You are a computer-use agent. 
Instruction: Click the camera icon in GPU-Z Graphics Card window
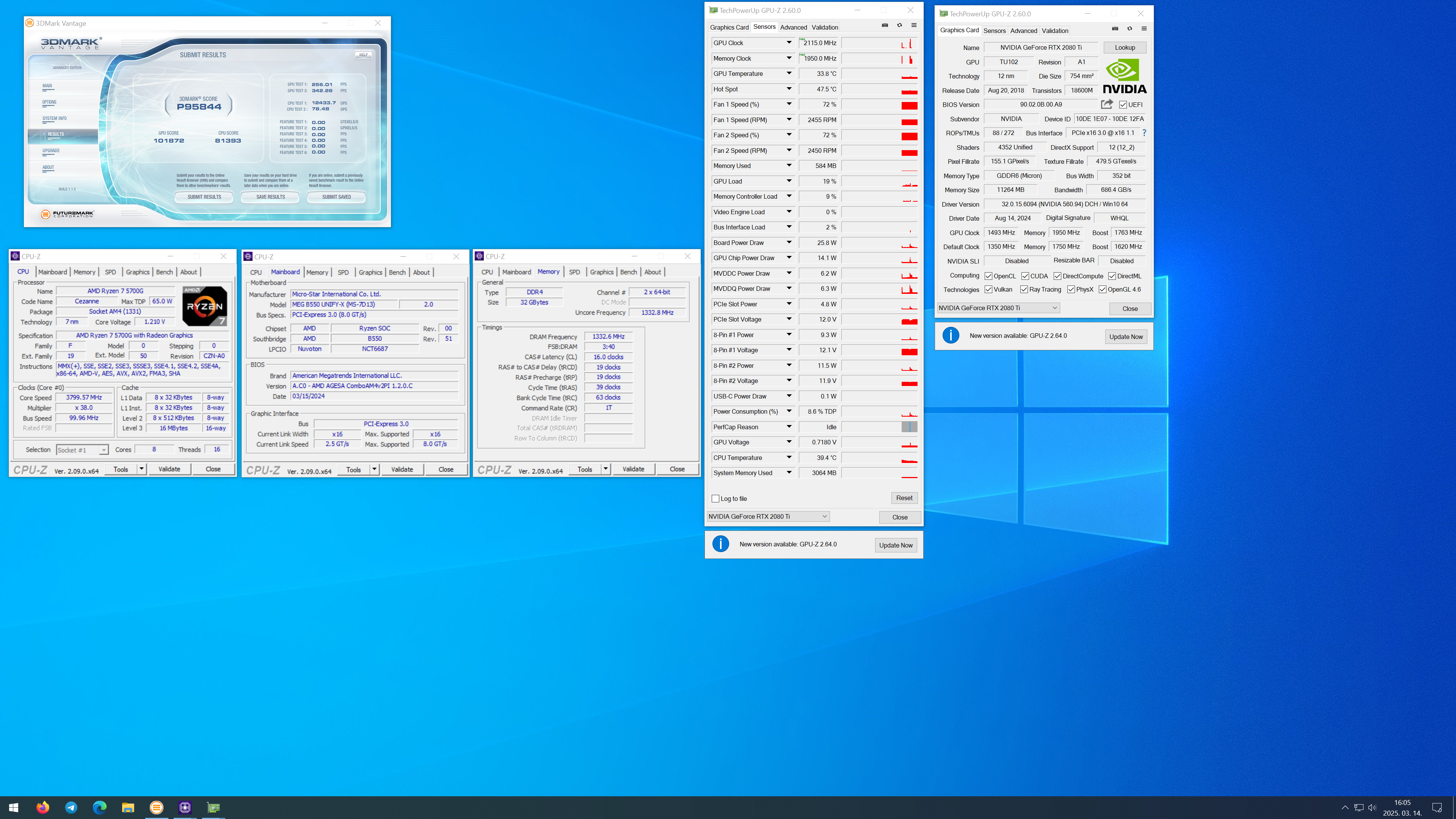point(1115,28)
